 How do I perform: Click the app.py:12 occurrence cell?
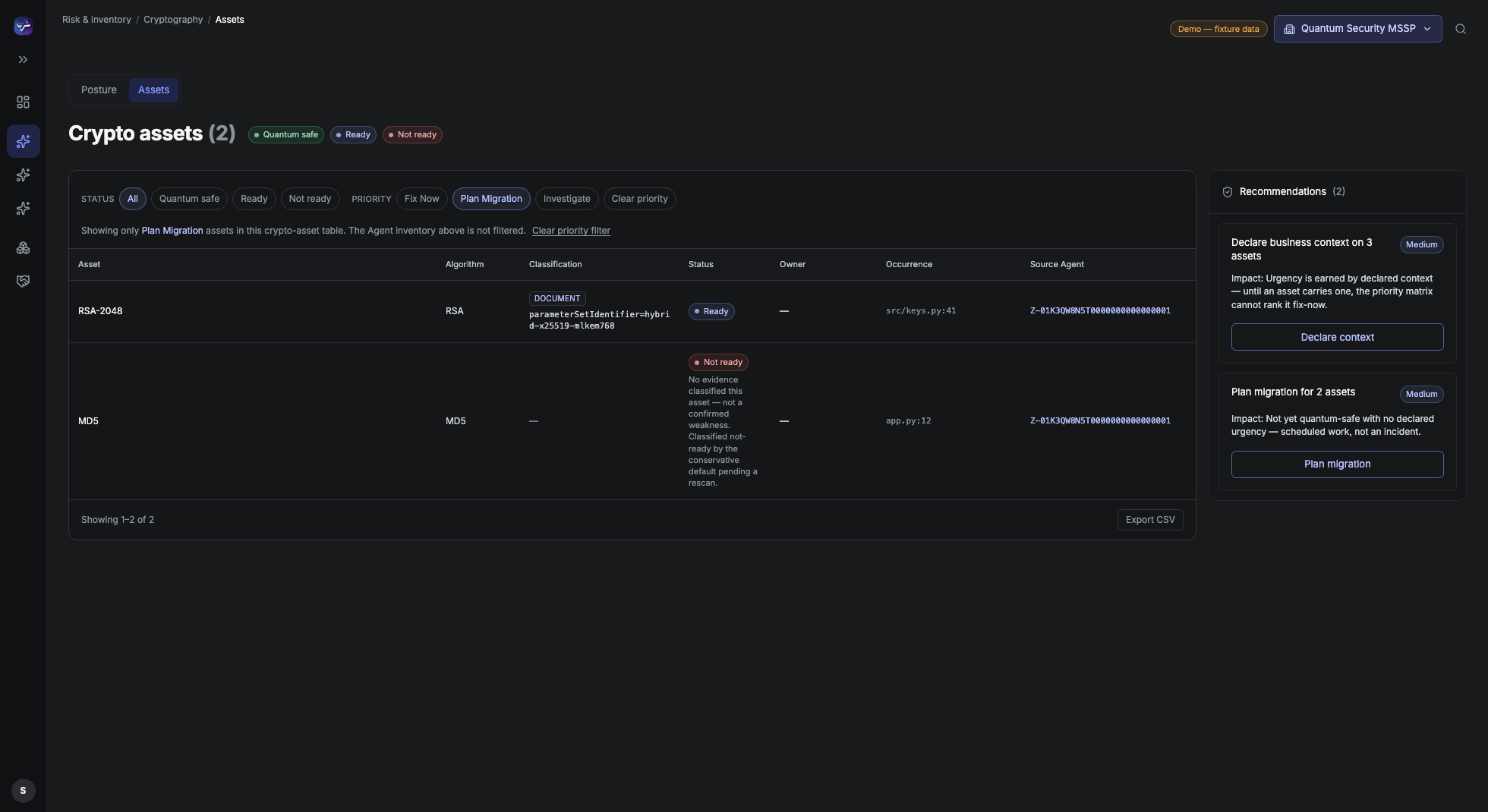click(909, 421)
